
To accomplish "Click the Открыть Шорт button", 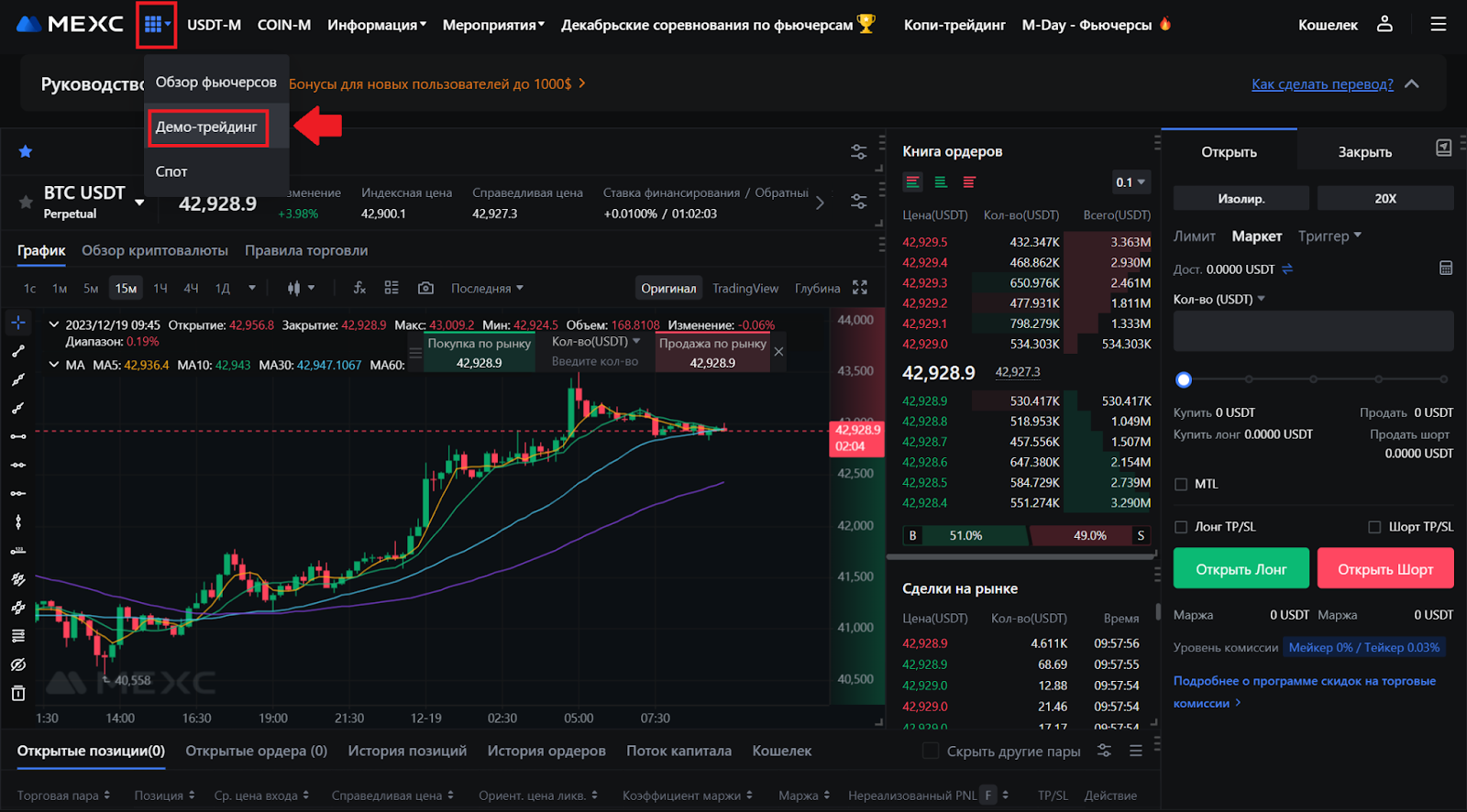I will [1385, 569].
